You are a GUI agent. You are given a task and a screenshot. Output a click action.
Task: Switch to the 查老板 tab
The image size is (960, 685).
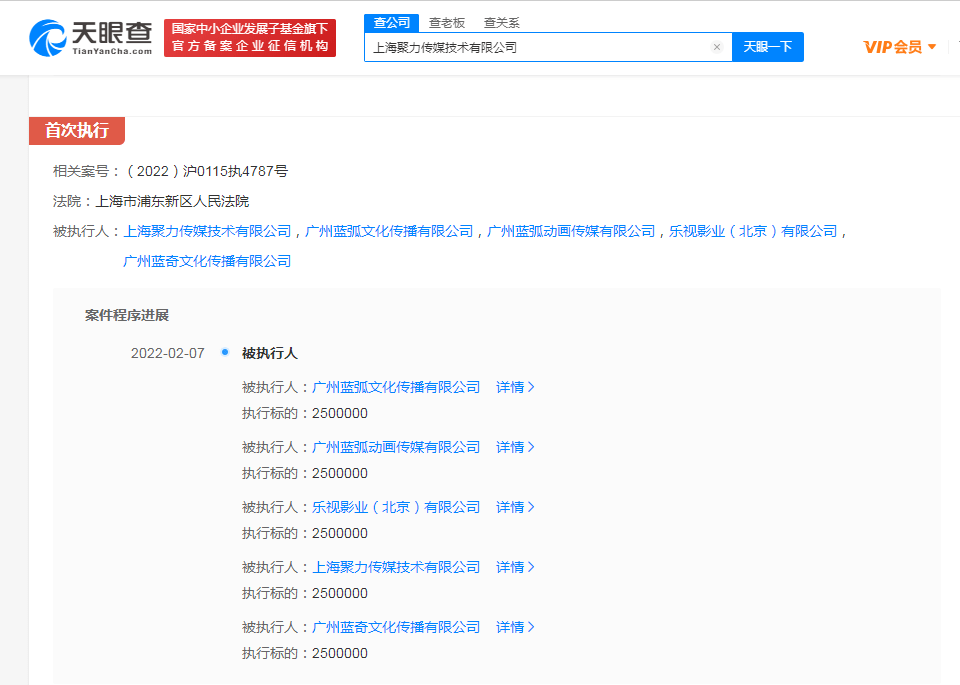pos(447,23)
